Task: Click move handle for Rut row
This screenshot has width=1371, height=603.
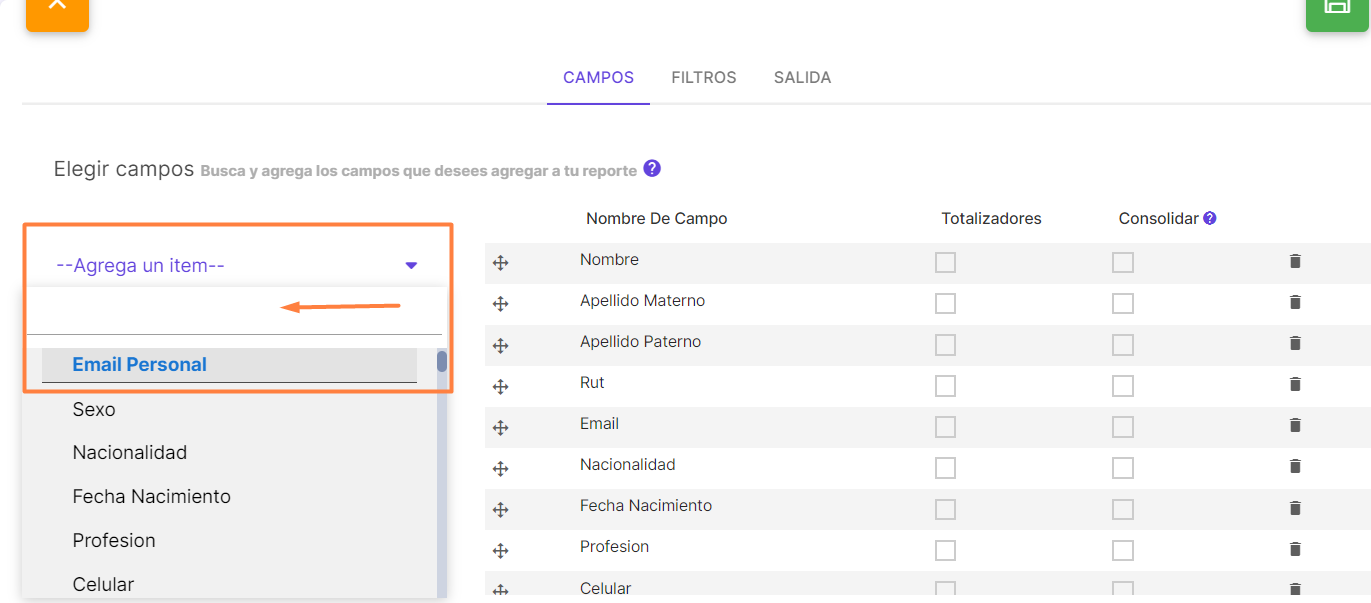Action: point(501,386)
